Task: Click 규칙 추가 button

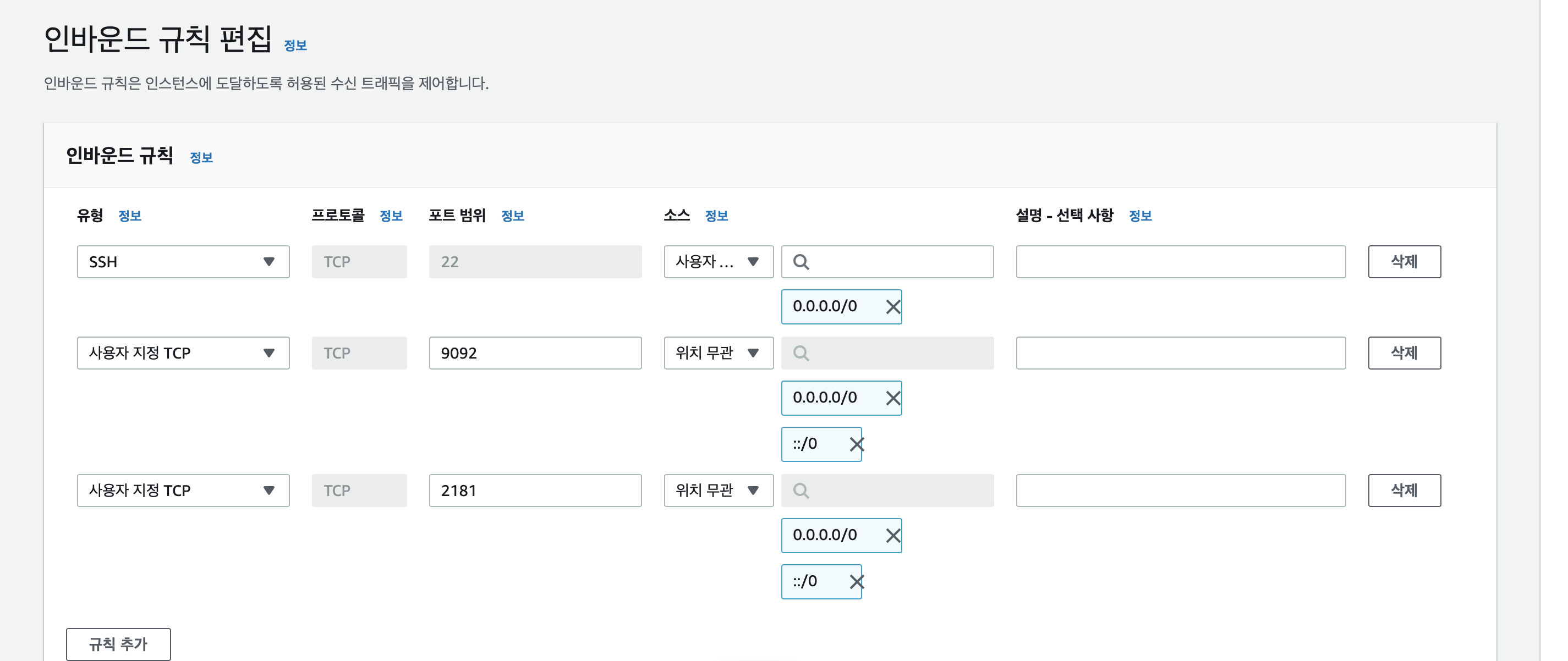Action: coord(118,644)
